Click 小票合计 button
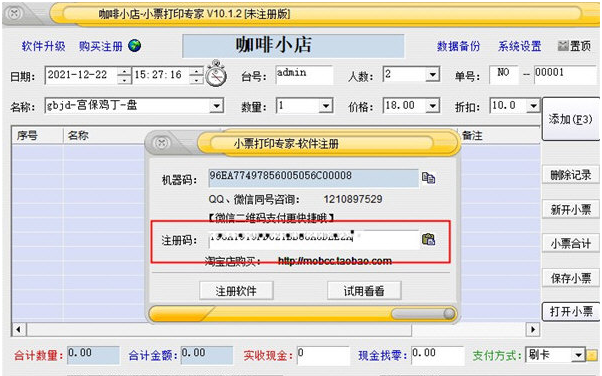This screenshot has height=376, width=602. coord(571,243)
